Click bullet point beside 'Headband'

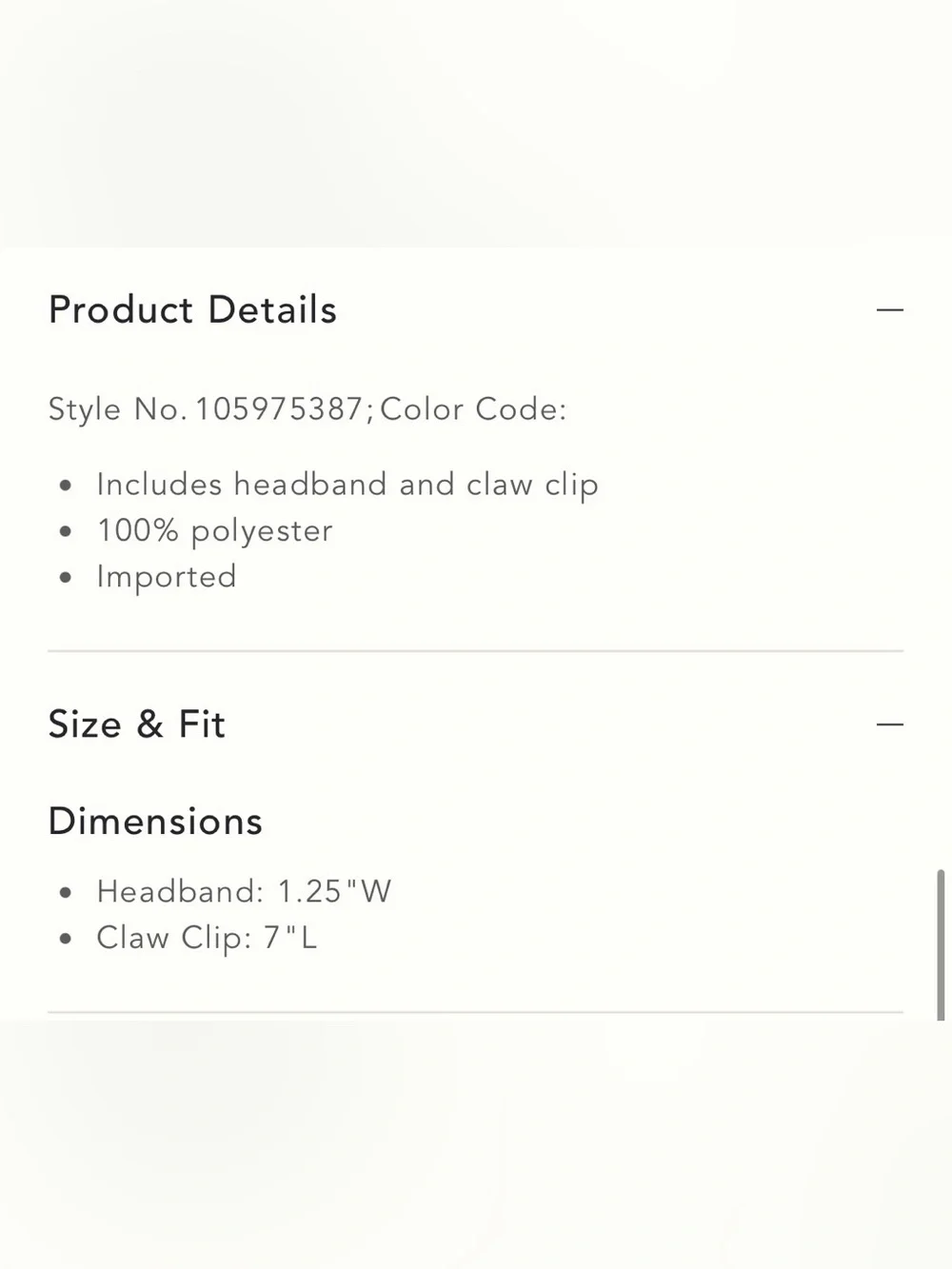tap(65, 893)
